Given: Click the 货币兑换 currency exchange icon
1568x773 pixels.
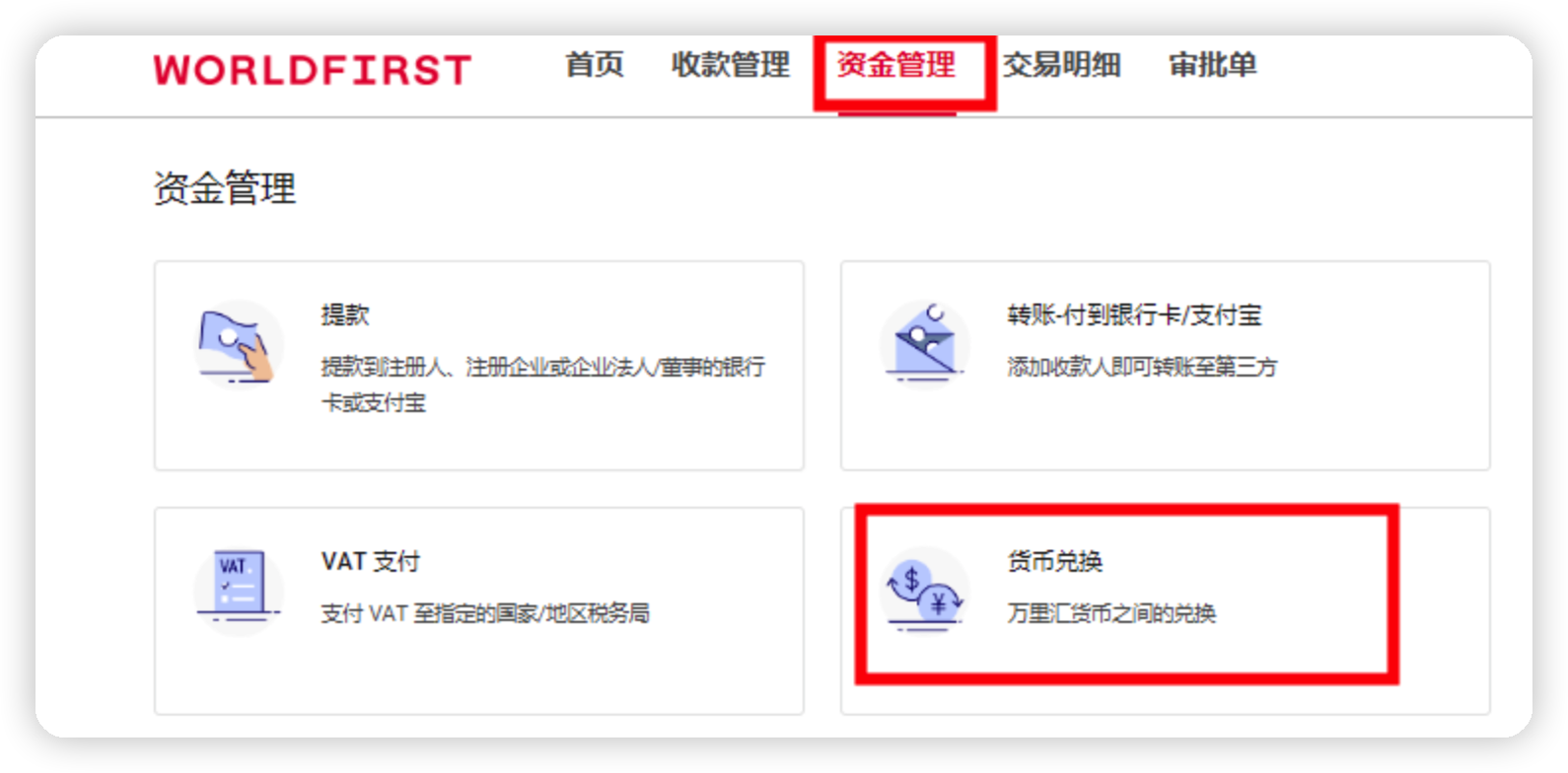Looking at the screenshot, I should (925, 590).
